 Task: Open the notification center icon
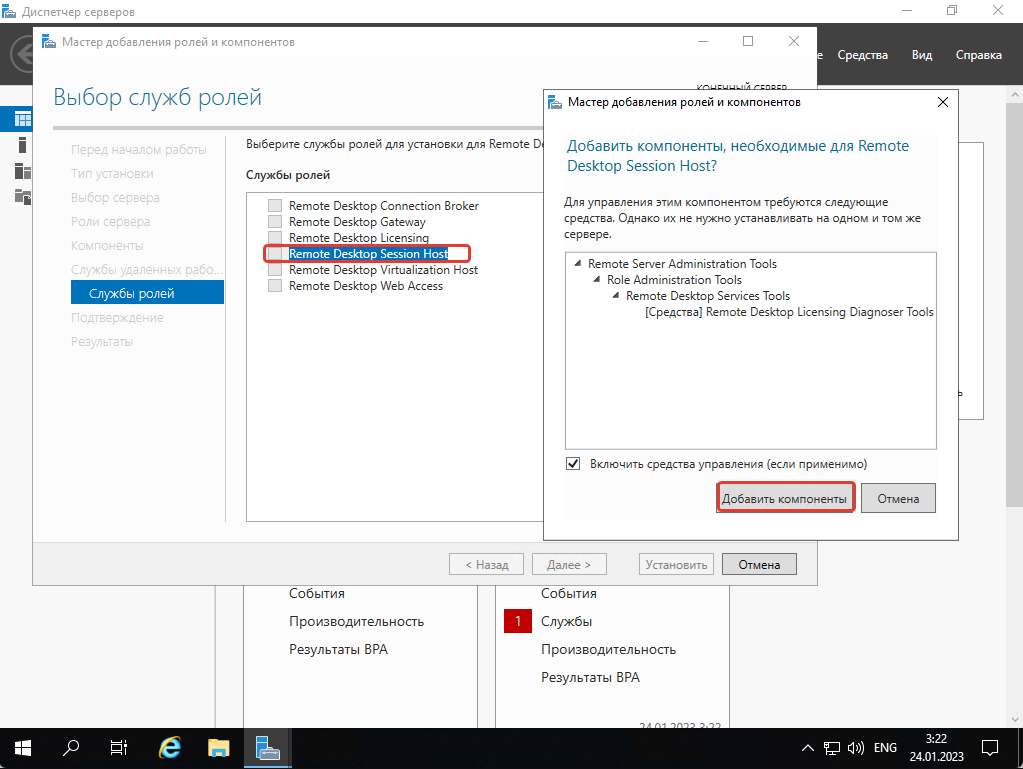[989, 747]
